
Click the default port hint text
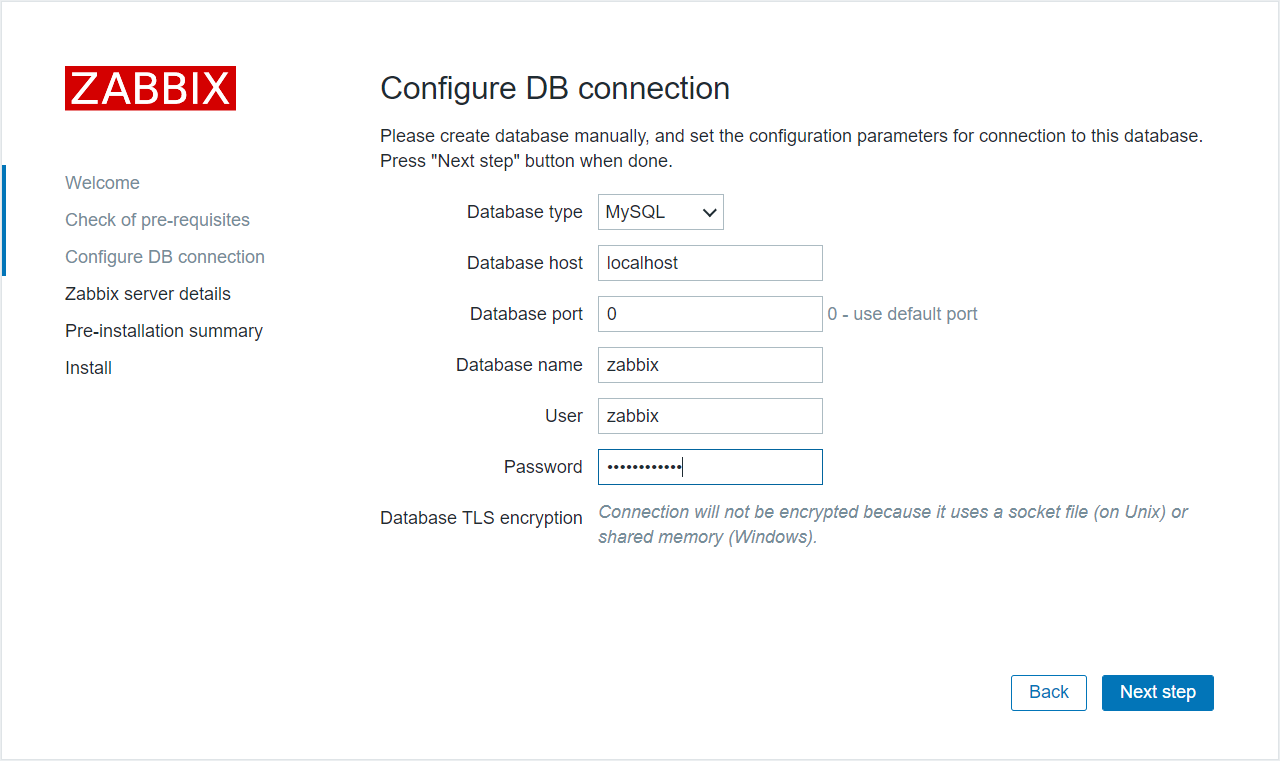[x=902, y=314]
